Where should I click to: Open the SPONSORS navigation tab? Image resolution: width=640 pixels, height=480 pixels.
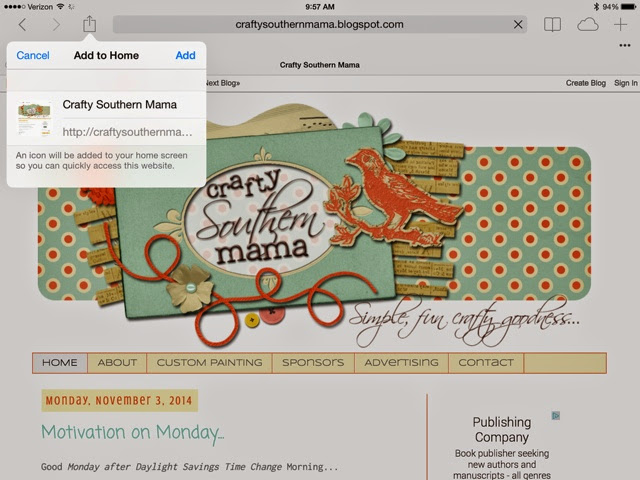pyautogui.click(x=313, y=362)
